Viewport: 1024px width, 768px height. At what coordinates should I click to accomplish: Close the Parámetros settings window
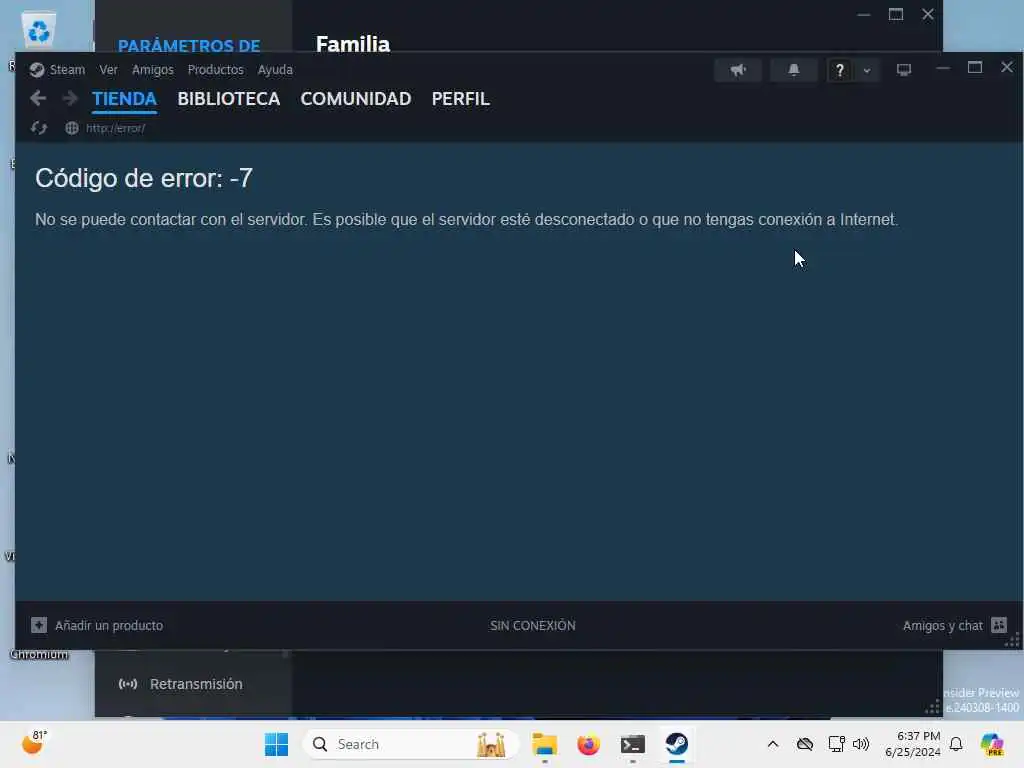928,14
